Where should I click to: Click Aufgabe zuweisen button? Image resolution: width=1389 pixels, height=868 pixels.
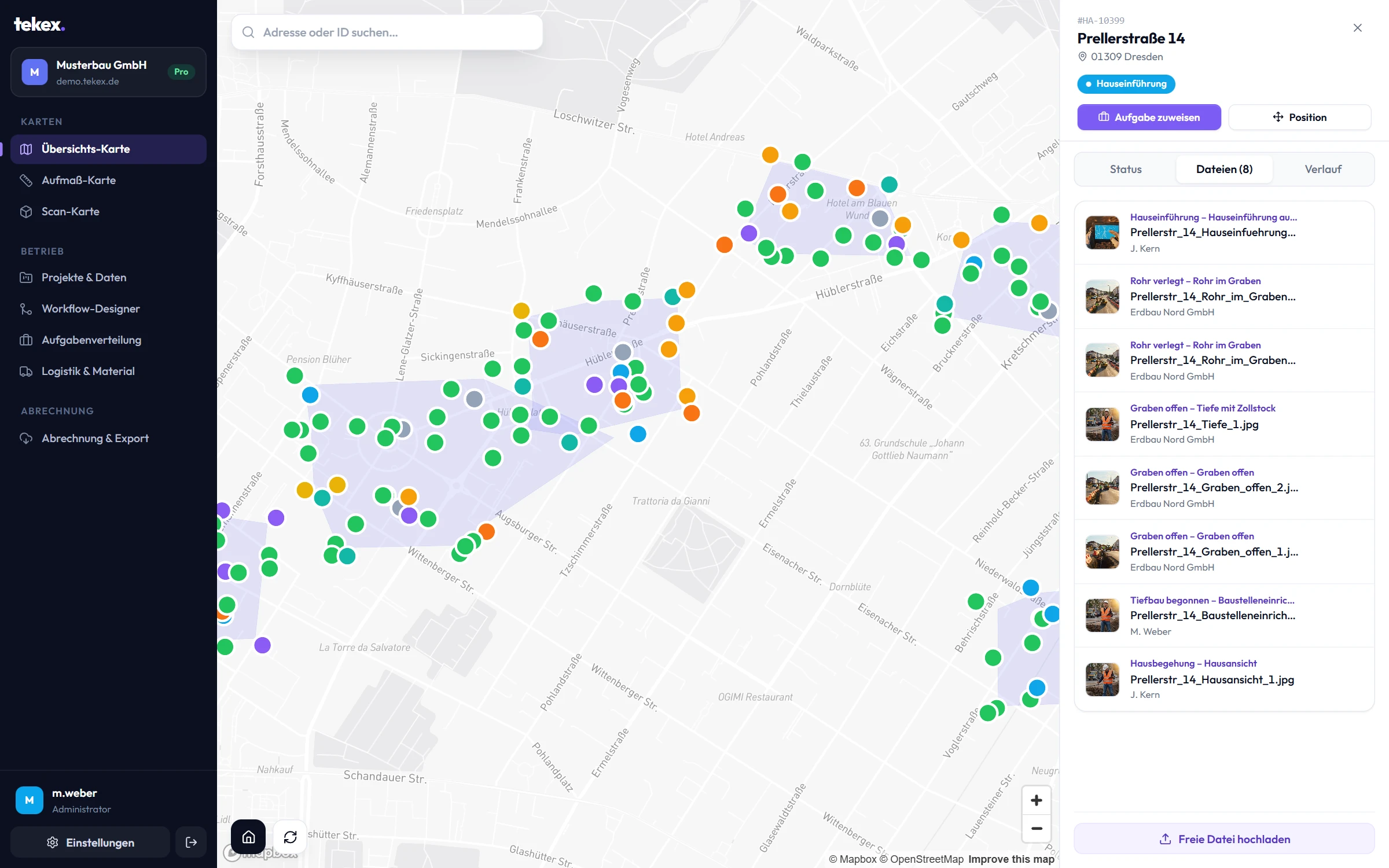(1149, 117)
